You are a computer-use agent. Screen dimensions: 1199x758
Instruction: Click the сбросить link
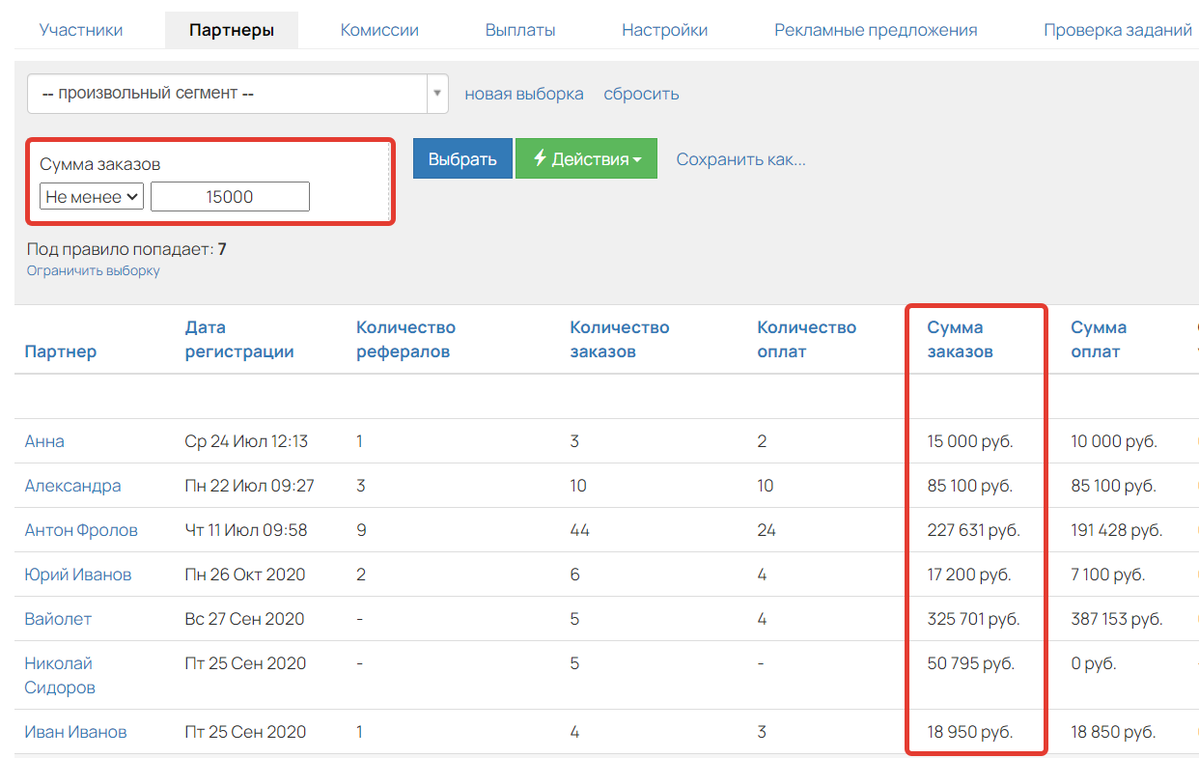pos(641,94)
